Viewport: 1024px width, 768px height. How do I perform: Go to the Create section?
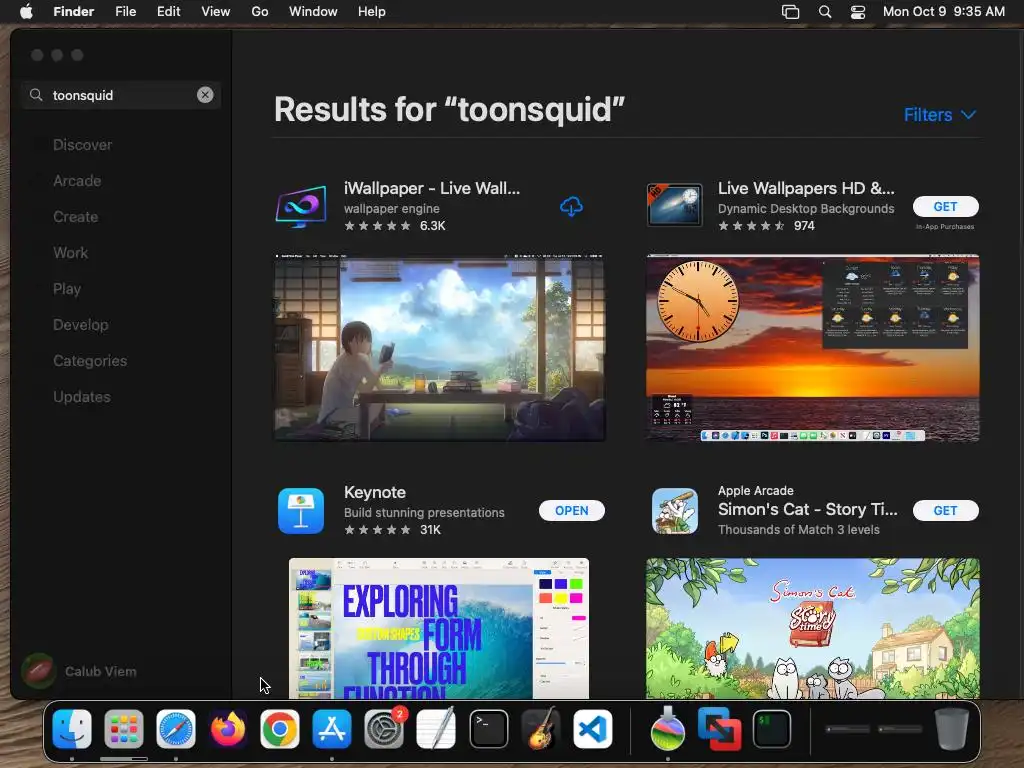[76, 217]
